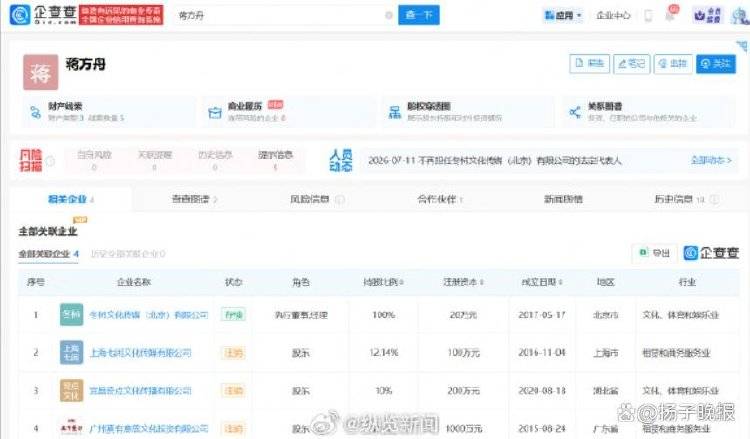Switch to the 风险信息 tab
Viewport: 750px width, 439px height.
click(309, 199)
